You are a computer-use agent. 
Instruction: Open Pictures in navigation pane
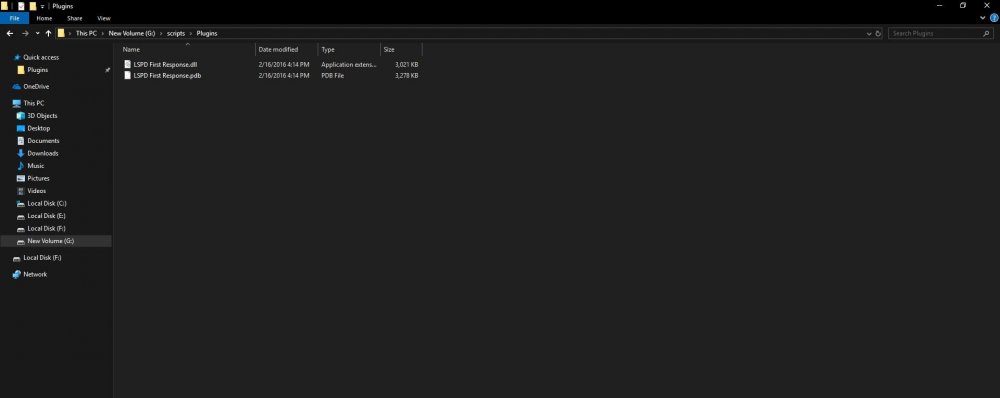pyautogui.click(x=38, y=179)
